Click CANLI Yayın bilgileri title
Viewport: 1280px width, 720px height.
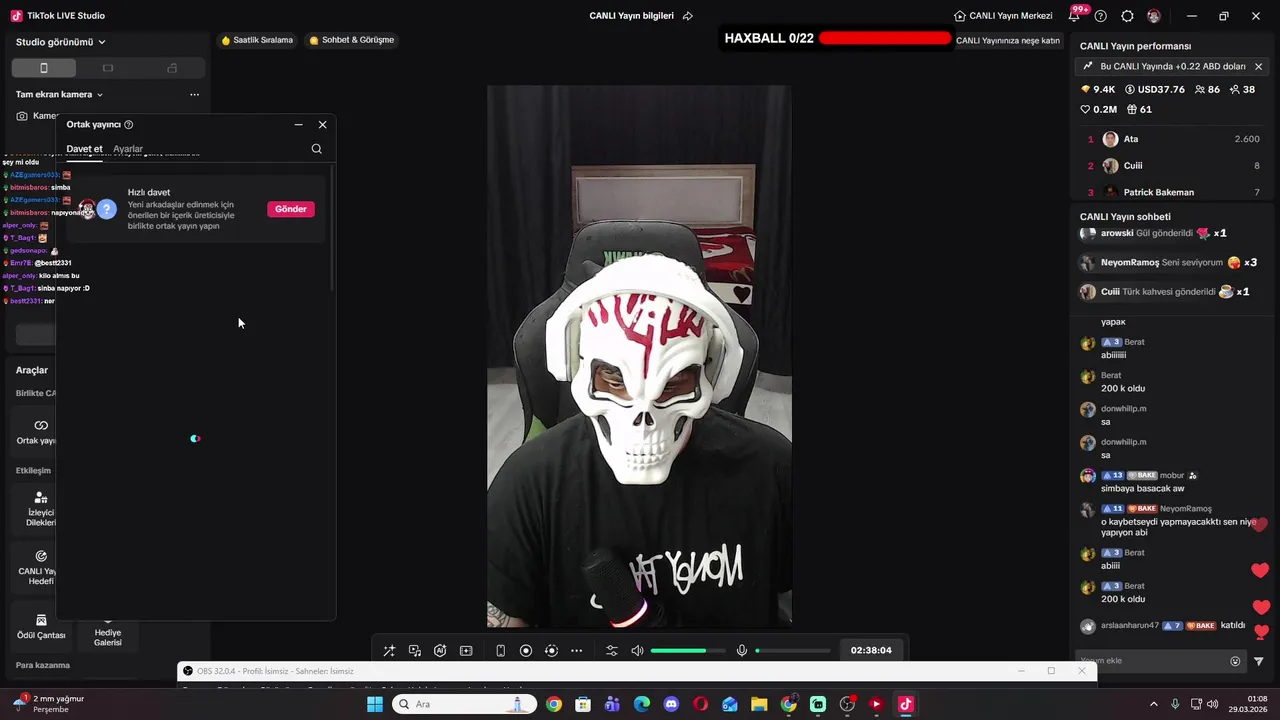coord(632,16)
